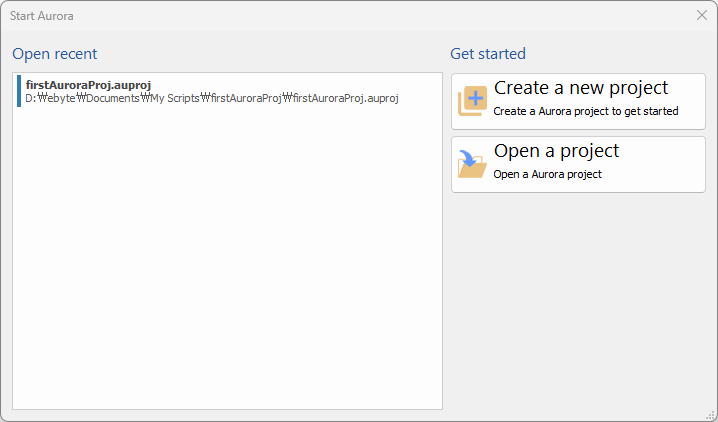Click the D: file path under firstAuroraProj.auproj
This screenshot has width=718, height=422.
212,98
